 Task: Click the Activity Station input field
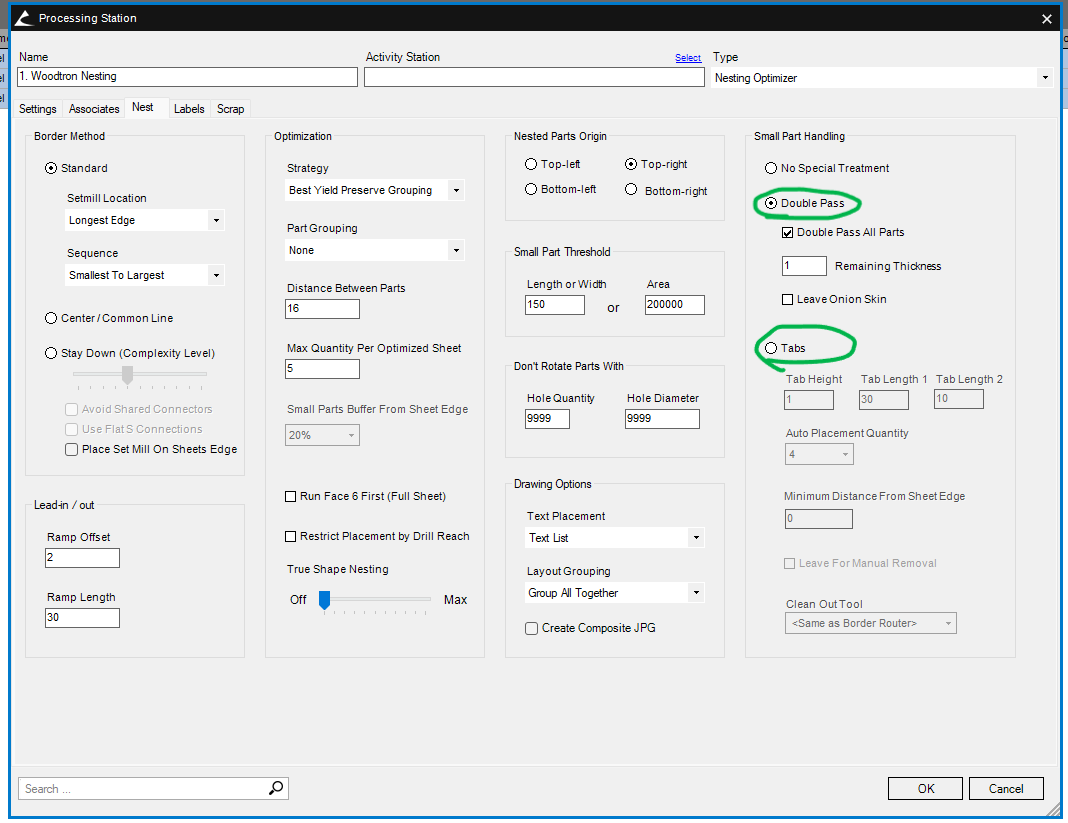point(534,77)
